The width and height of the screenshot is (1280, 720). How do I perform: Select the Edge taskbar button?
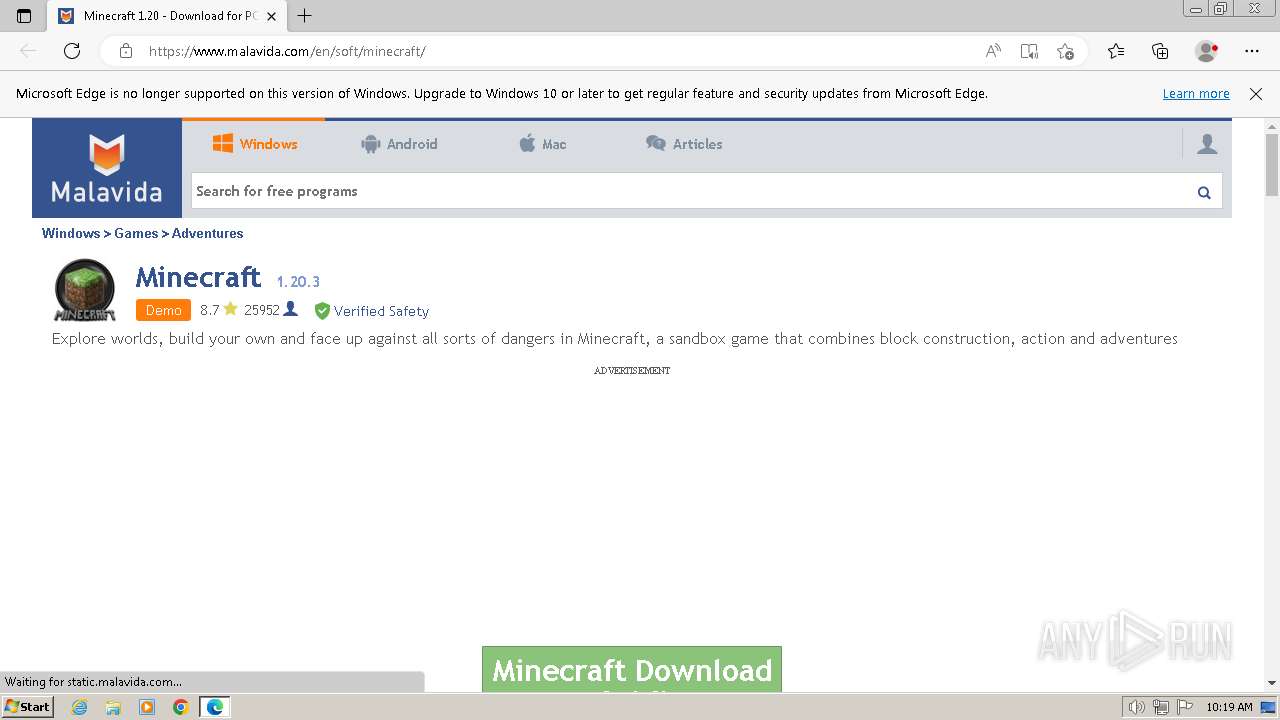click(215, 707)
